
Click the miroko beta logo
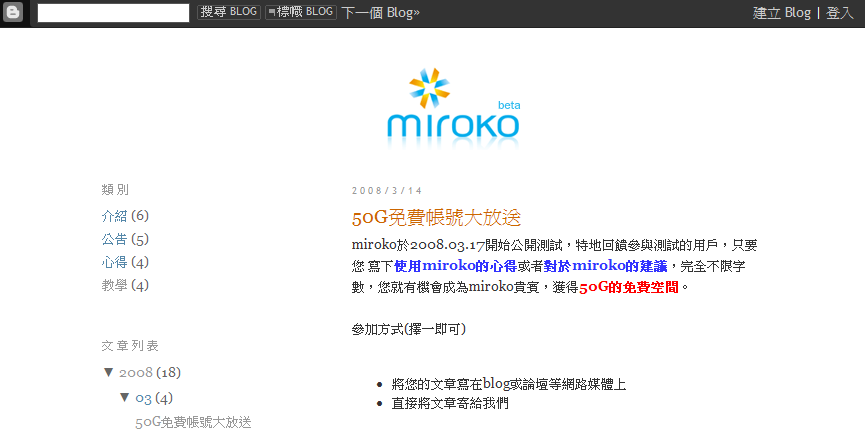pyautogui.click(x=453, y=107)
